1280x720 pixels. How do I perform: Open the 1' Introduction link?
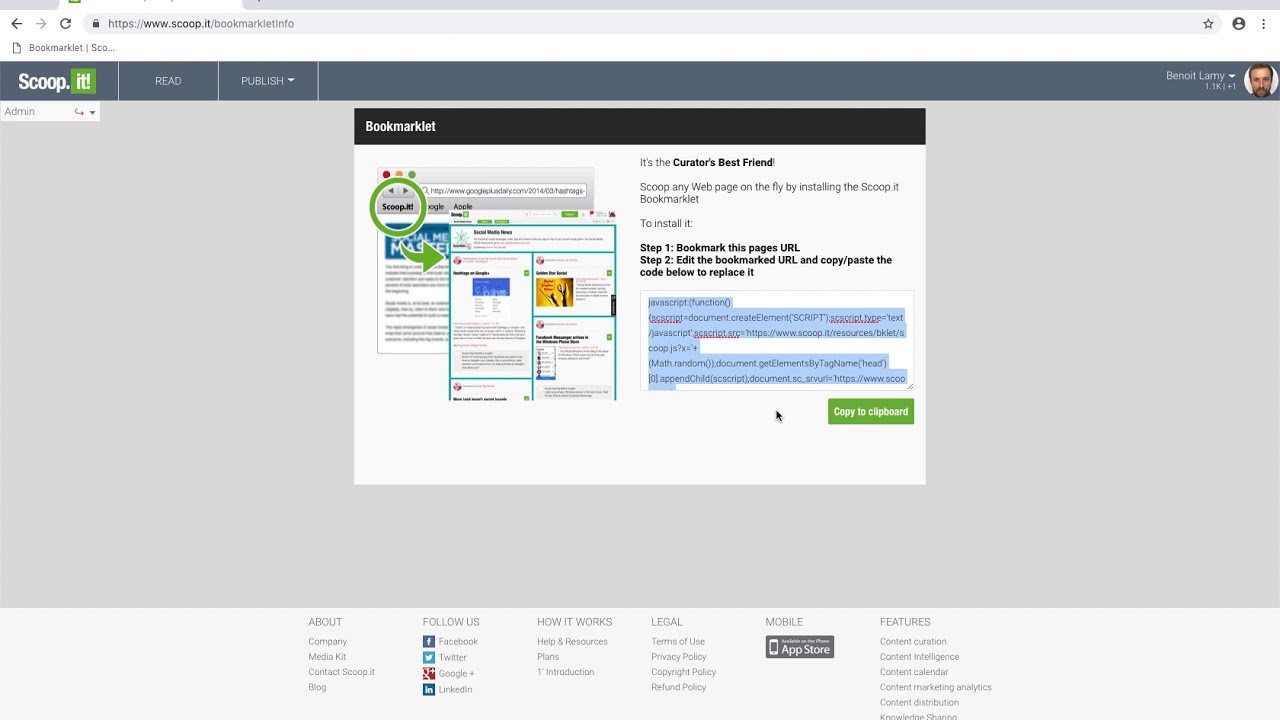pos(565,672)
